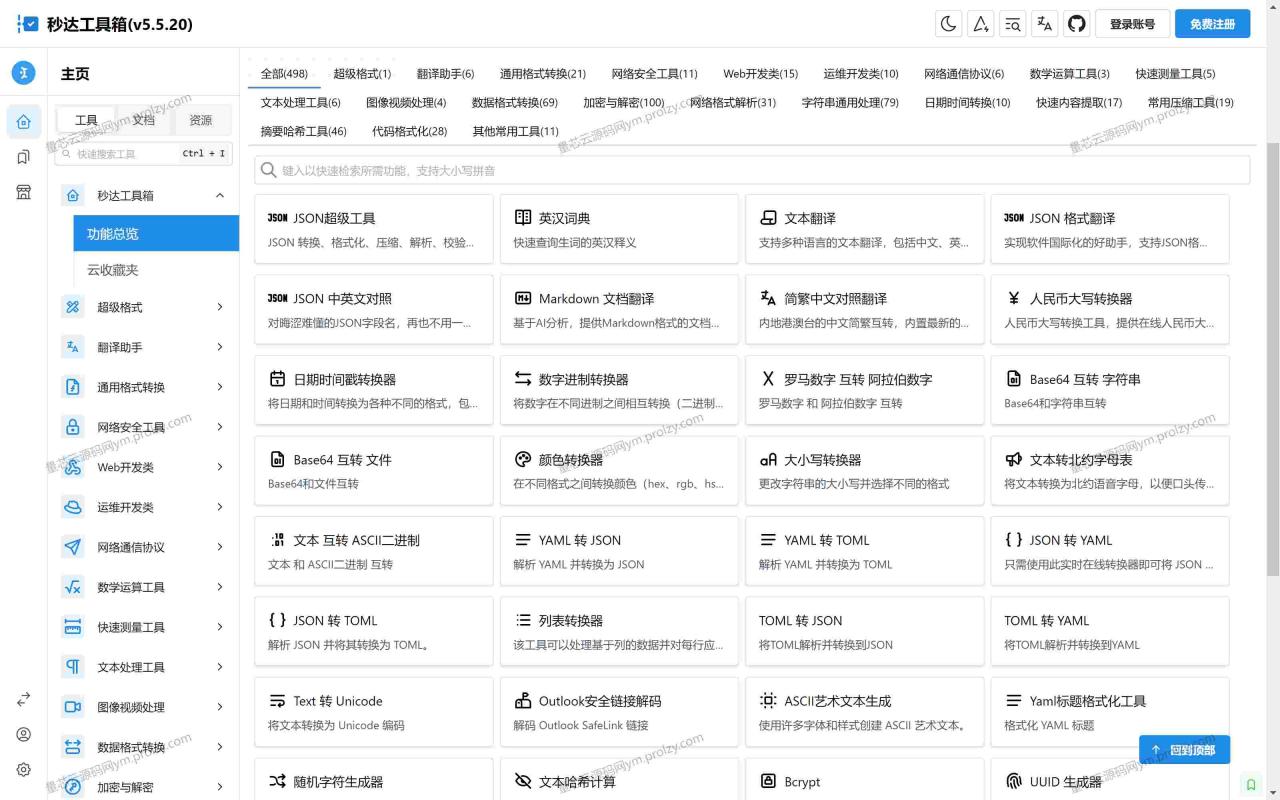Open the language translate icon in header
This screenshot has width=1280, height=800.
(1044, 24)
